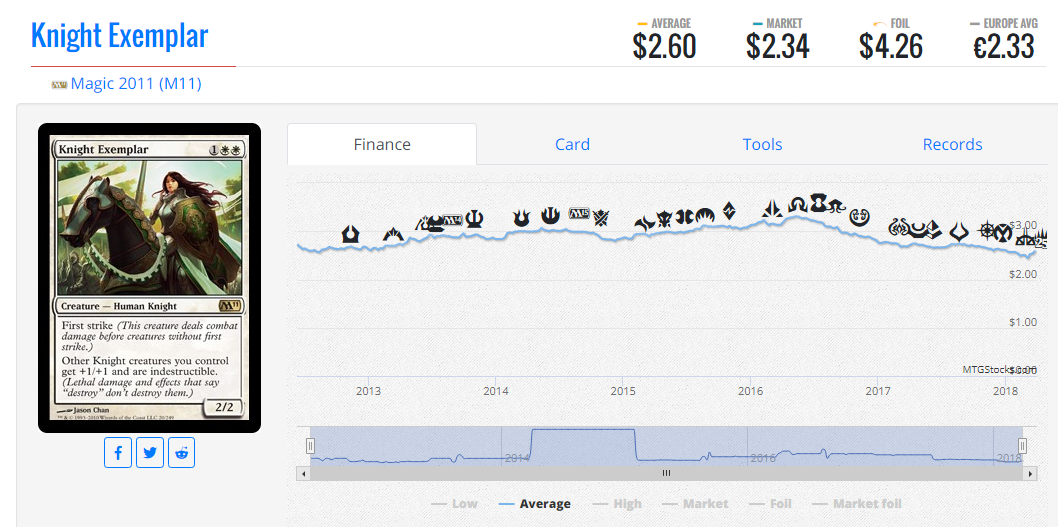Click the navigator scroll-right arrow
1058x527 pixels.
point(1030,474)
